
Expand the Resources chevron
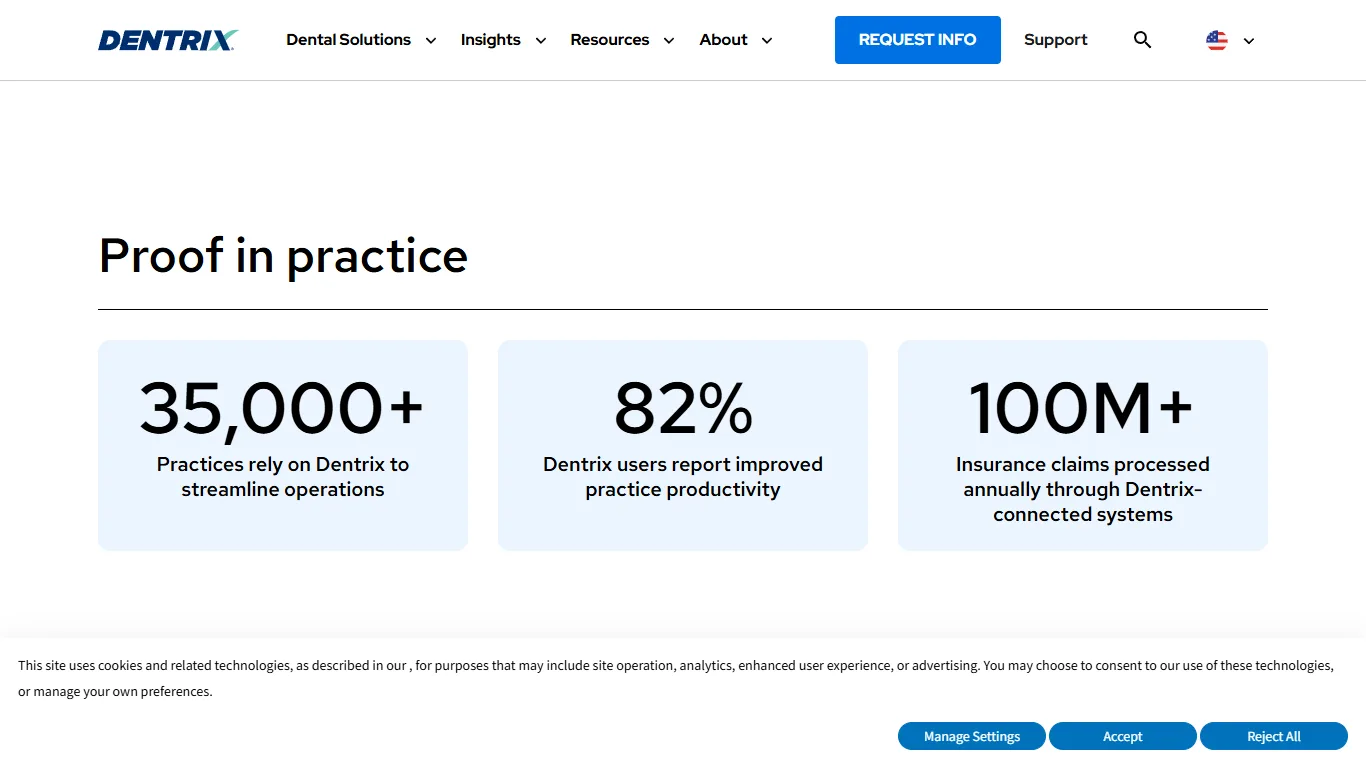click(669, 41)
